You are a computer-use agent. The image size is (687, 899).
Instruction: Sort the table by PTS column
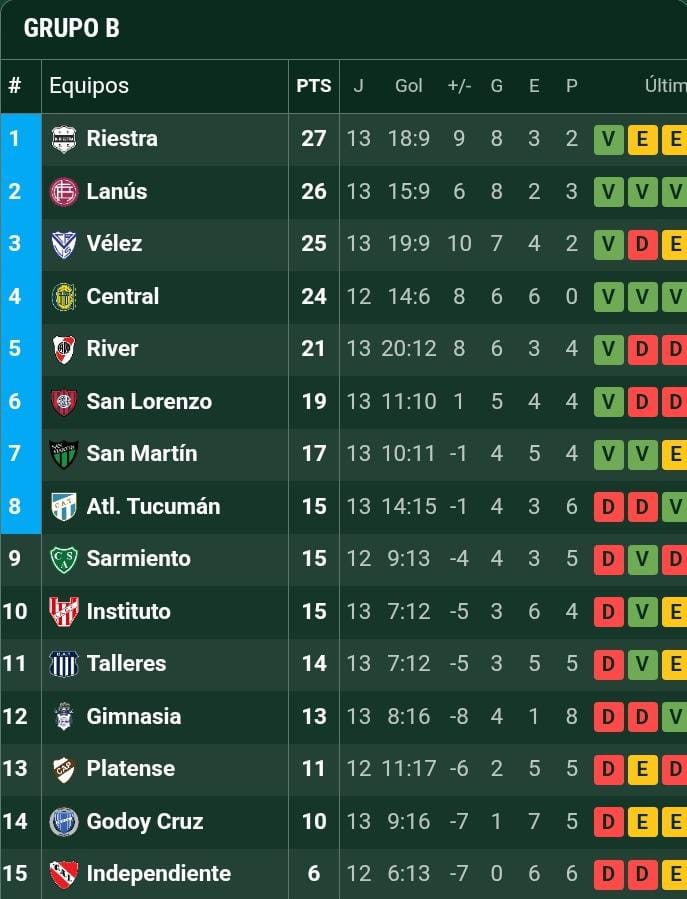(x=313, y=86)
